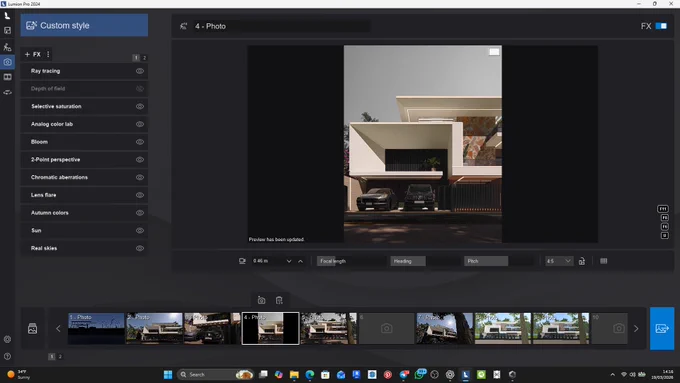This screenshot has height=383, width=680.
Task: Click the + FX add effect button
Action: point(33,54)
